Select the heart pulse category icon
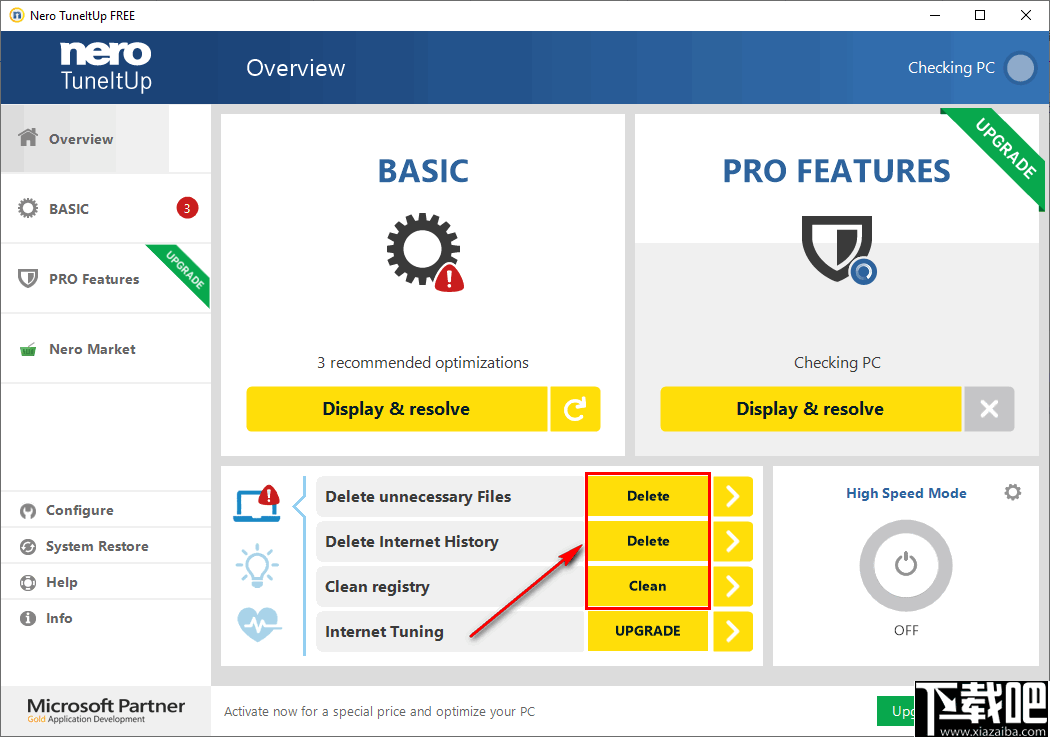Screen dimensions: 1050x737 pos(259,624)
